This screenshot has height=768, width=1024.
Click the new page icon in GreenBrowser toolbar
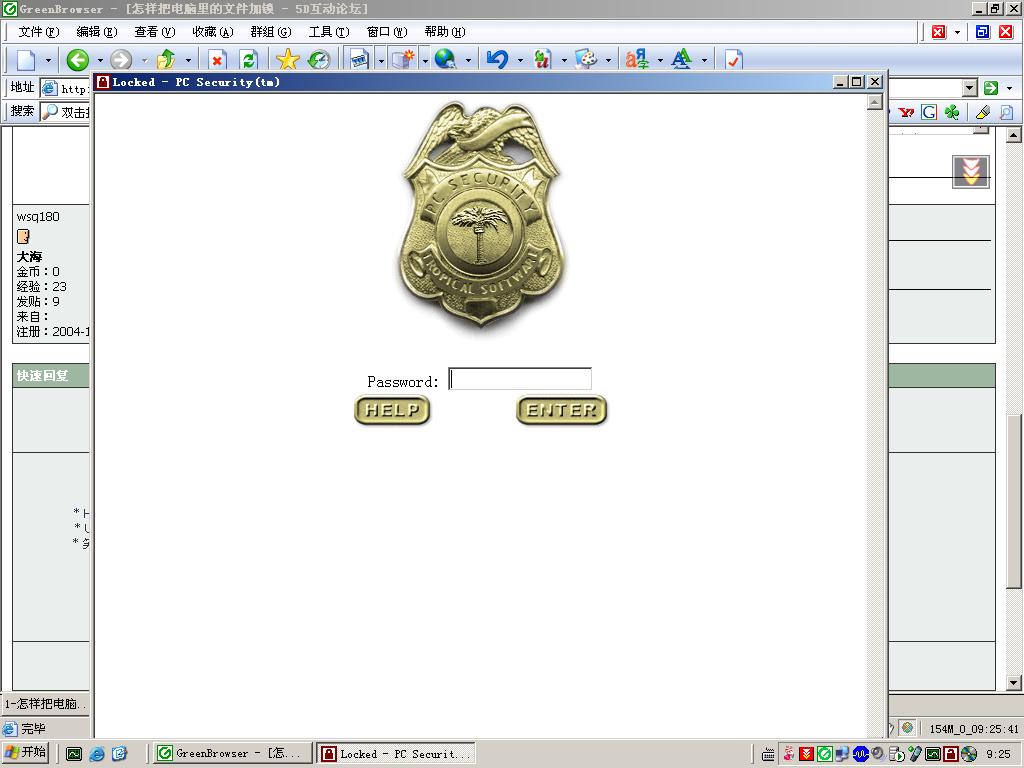(26, 60)
